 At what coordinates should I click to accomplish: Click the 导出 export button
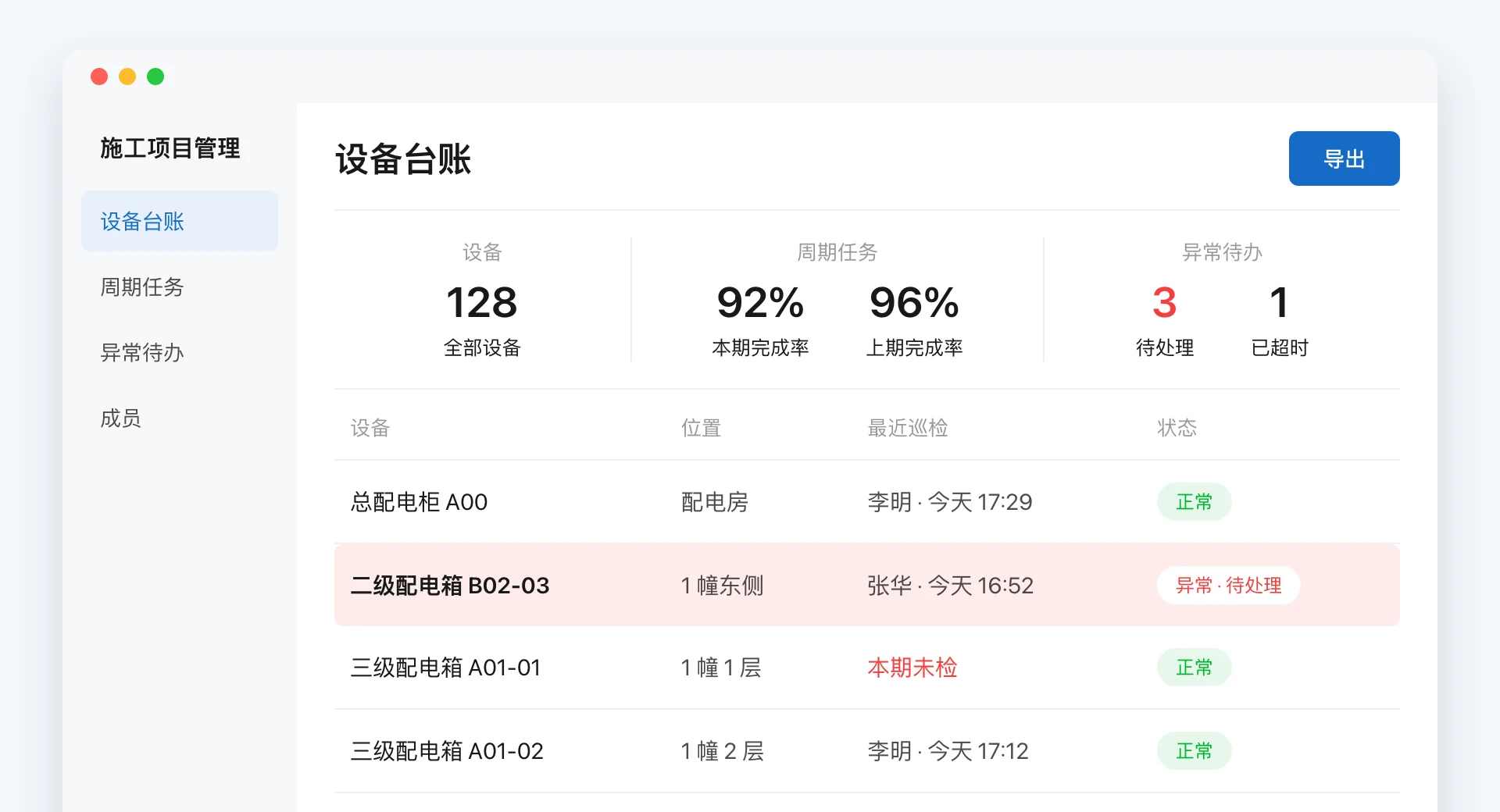1344,158
